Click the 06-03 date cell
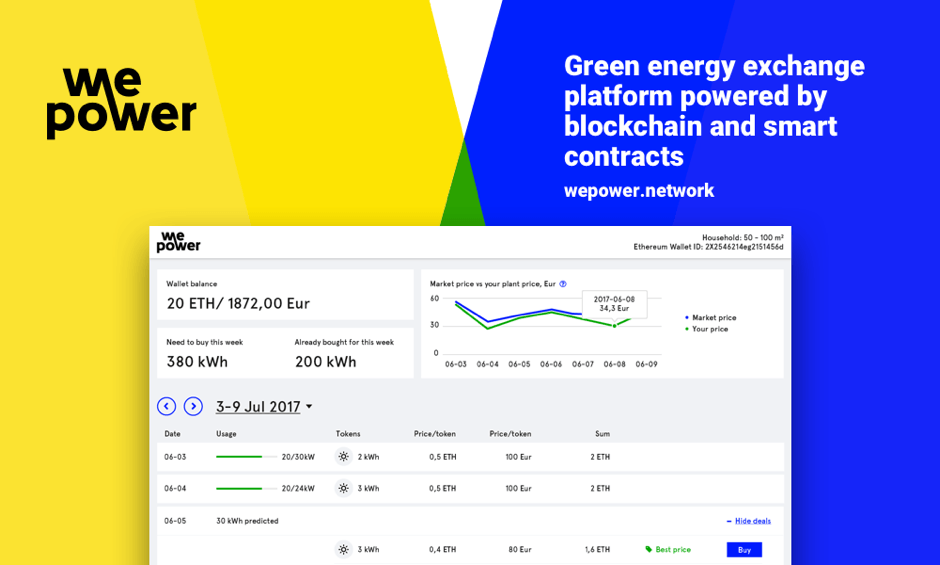Screen dimensions: 940x565 tap(175, 457)
